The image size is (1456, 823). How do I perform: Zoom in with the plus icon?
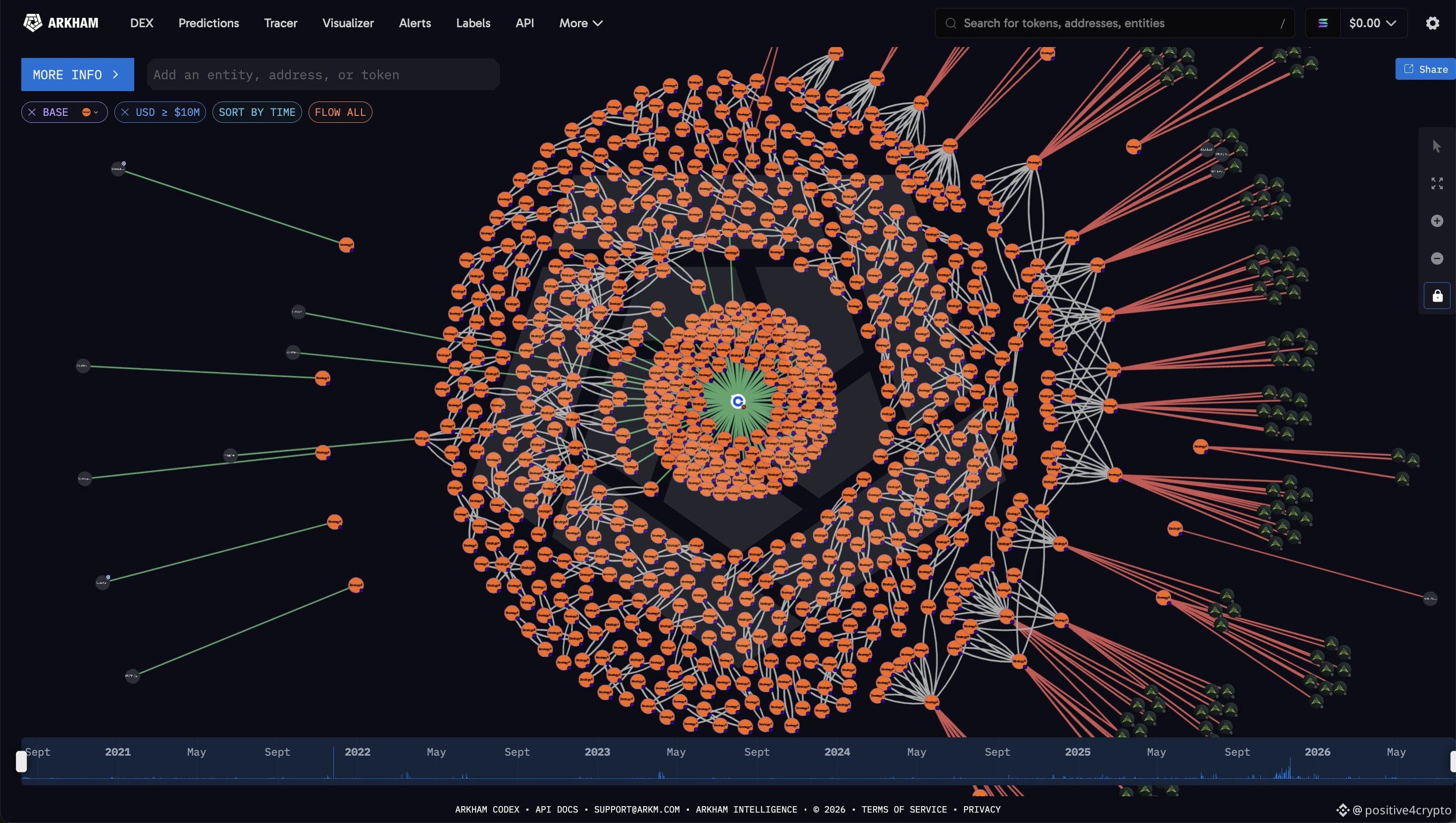1437,220
